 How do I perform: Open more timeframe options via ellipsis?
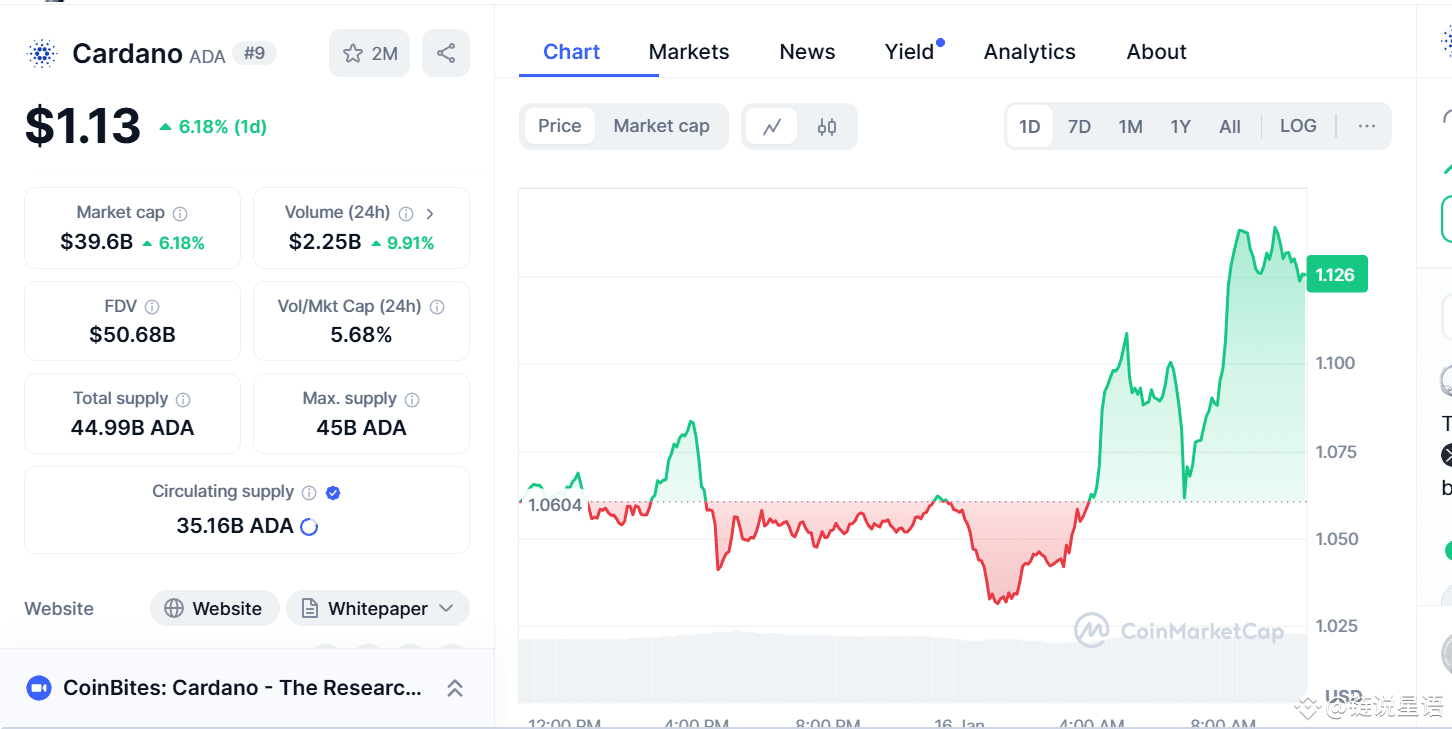(1366, 126)
